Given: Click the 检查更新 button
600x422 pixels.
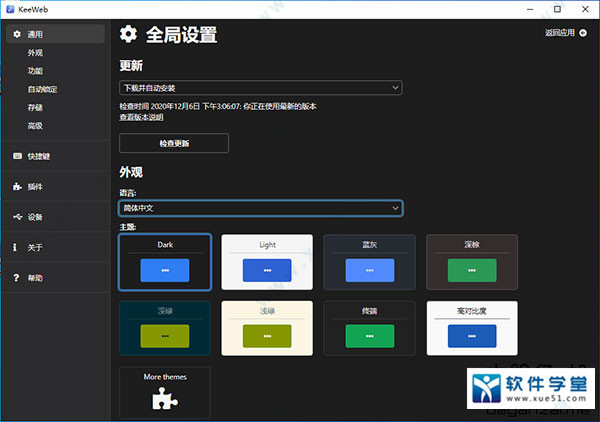Looking at the screenshot, I should point(174,143).
